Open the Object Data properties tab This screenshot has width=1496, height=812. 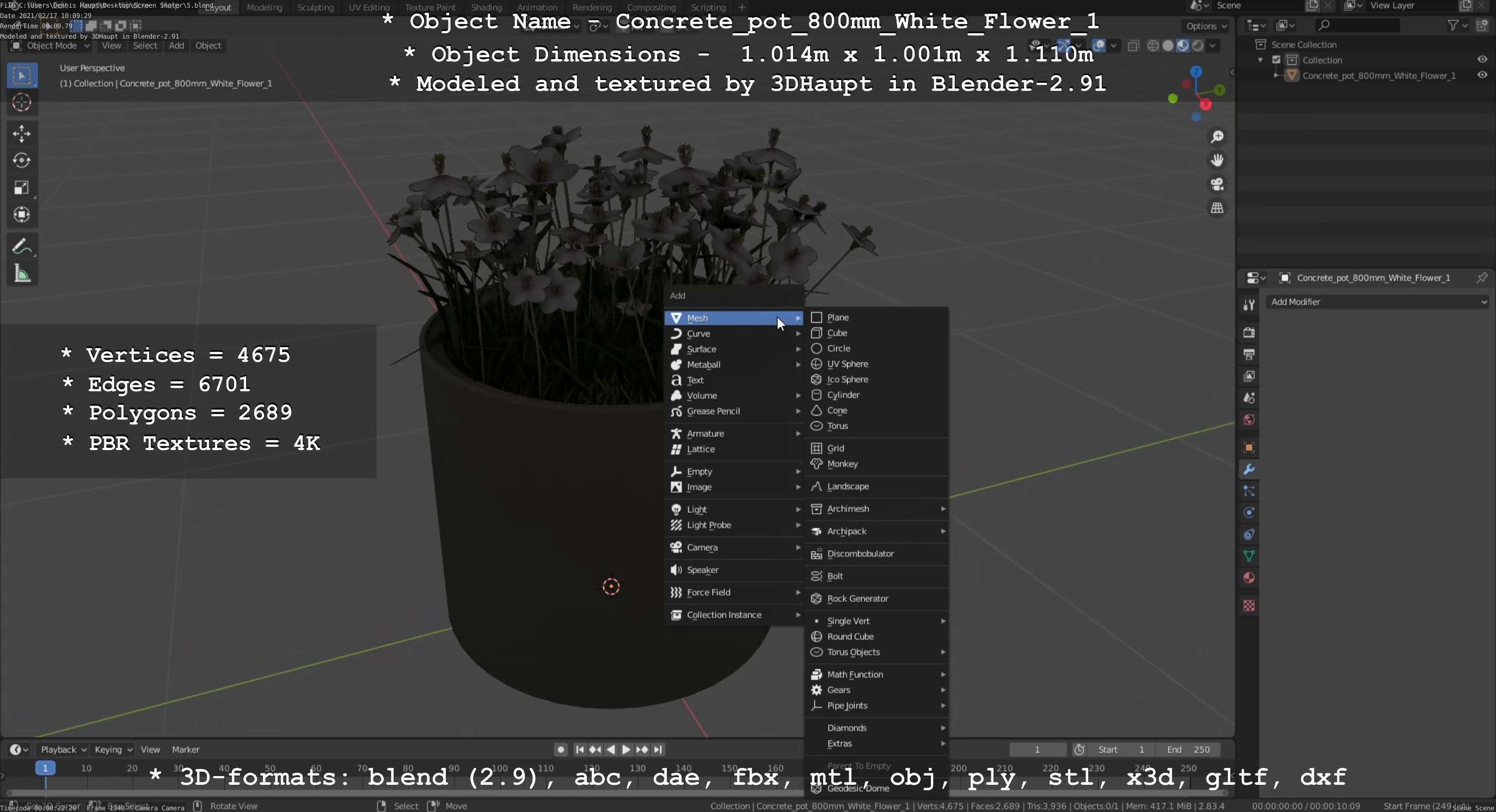pyautogui.click(x=1249, y=556)
